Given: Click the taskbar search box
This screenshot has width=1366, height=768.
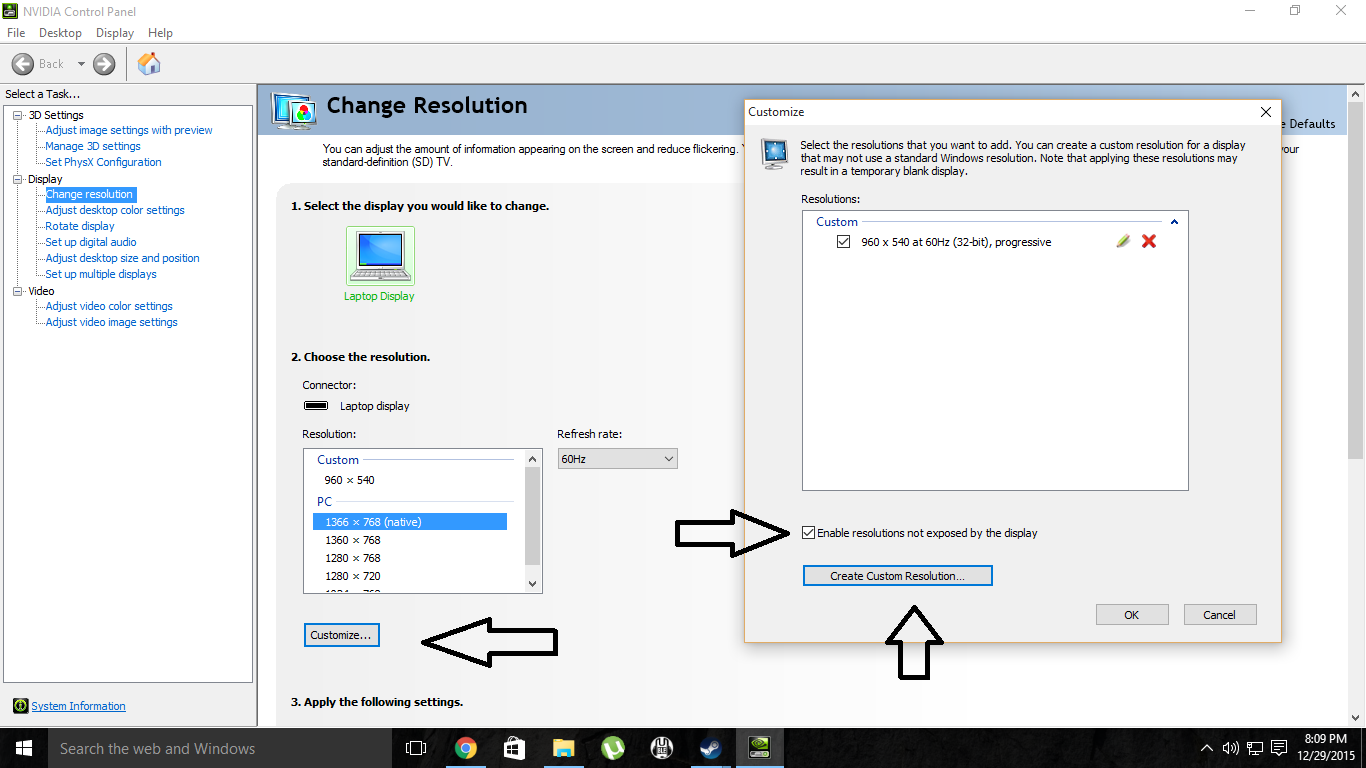Looking at the screenshot, I should point(220,748).
